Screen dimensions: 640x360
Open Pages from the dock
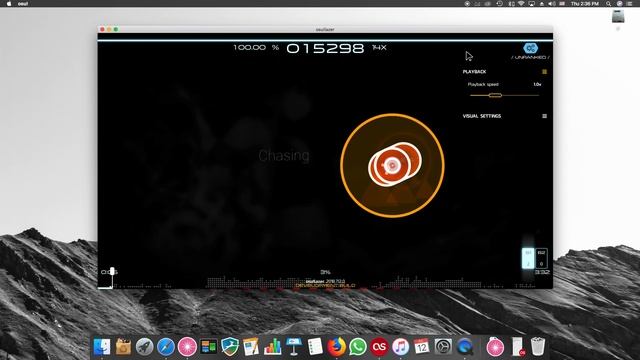(x=251, y=347)
